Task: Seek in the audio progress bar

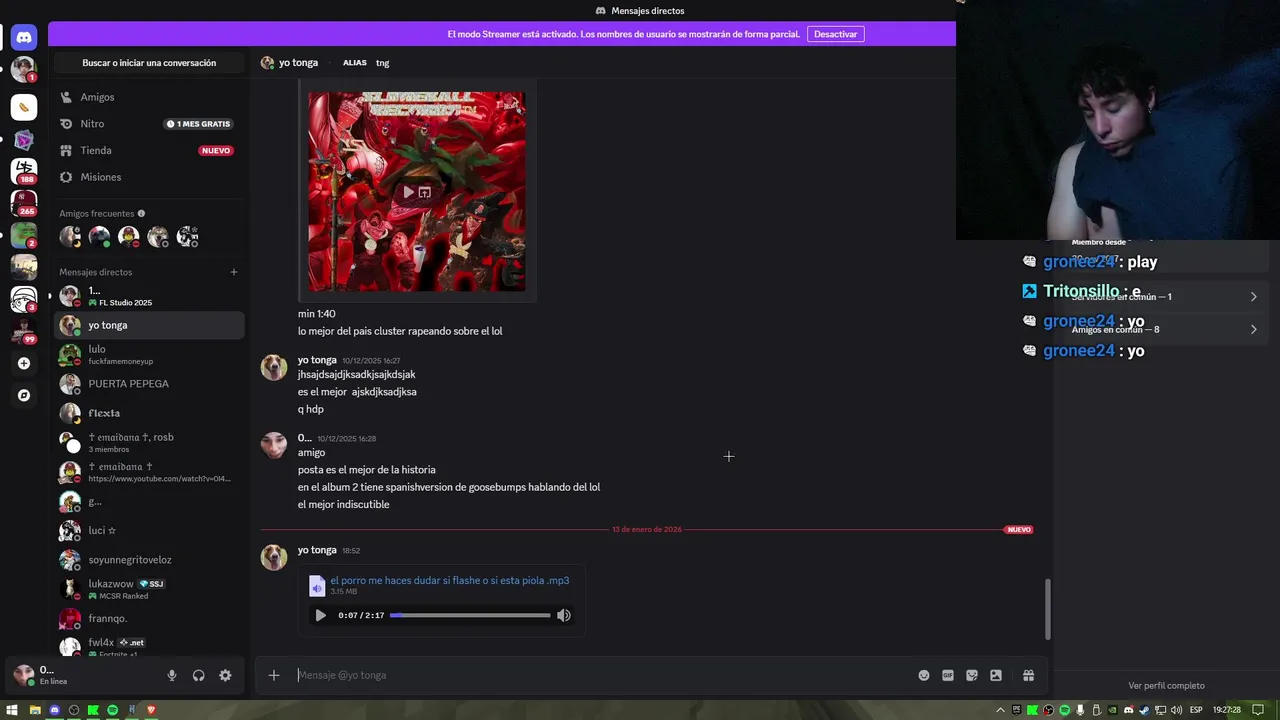Action: click(x=470, y=615)
